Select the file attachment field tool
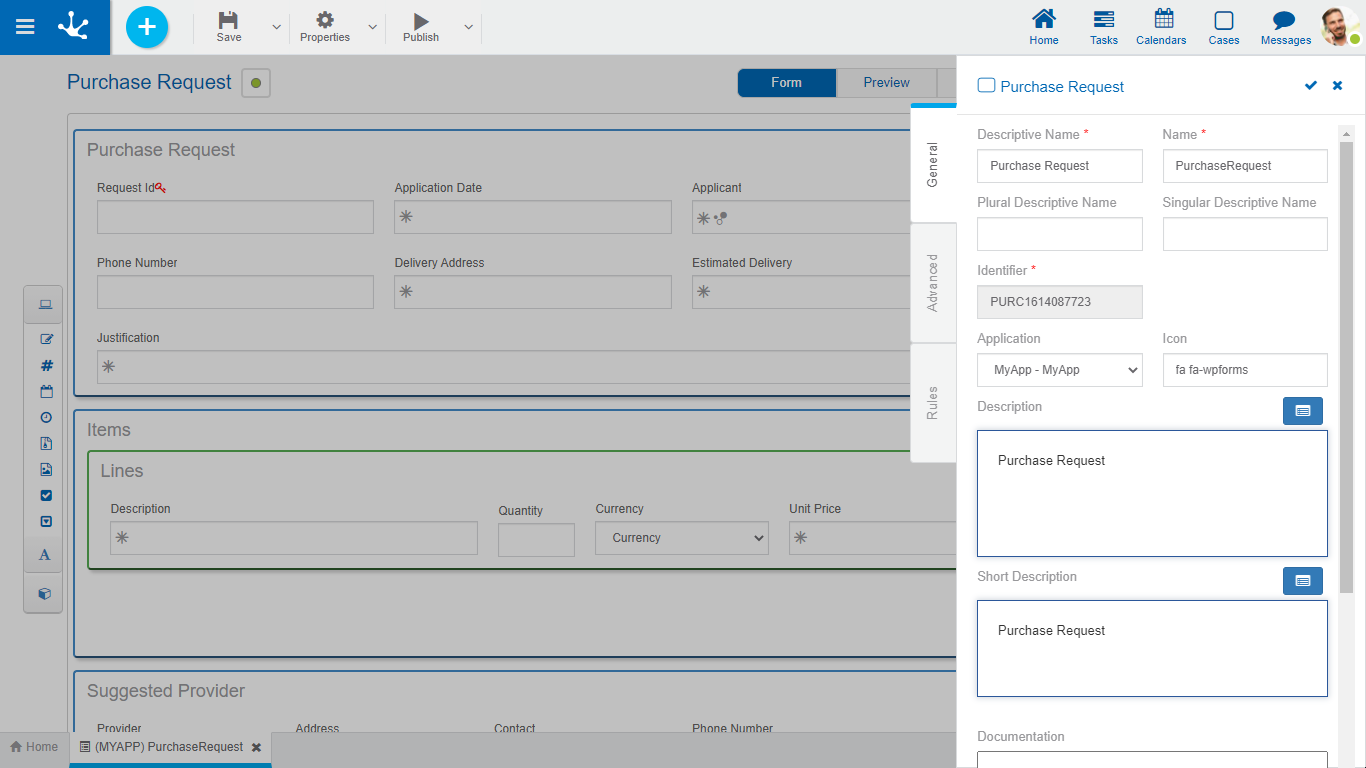The width and height of the screenshot is (1366, 768). pyautogui.click(x=45, y=443)
